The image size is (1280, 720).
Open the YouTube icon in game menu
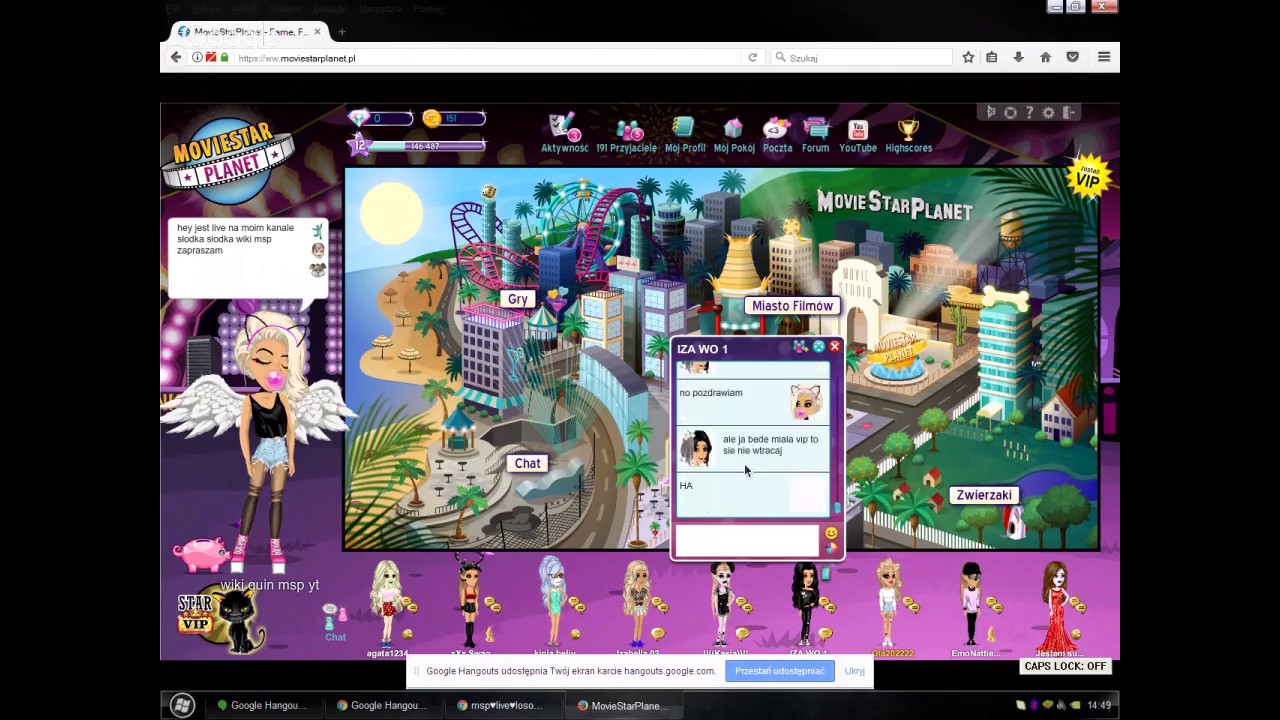coord(858,134)
